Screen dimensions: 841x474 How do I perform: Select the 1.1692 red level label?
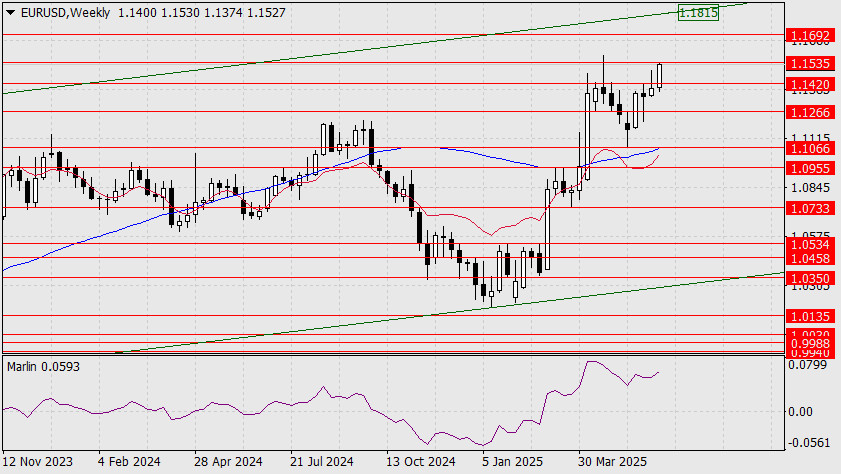(810, 36)
